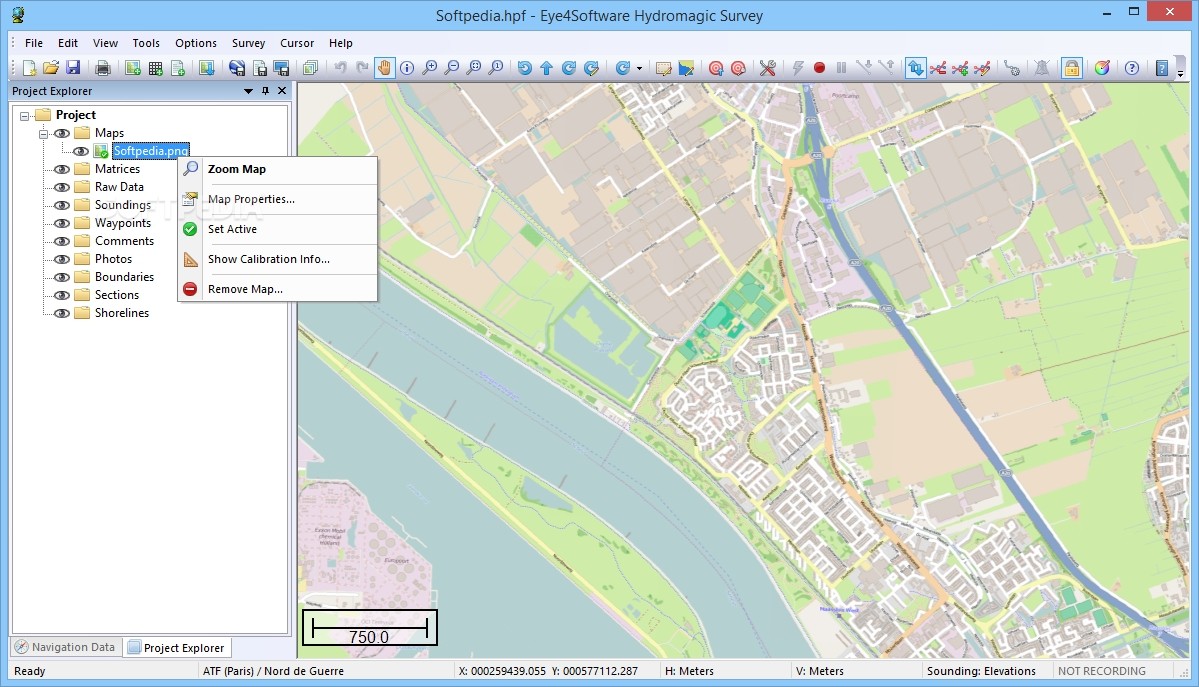Open Project Explorer panel dropdown arrow

248,91
